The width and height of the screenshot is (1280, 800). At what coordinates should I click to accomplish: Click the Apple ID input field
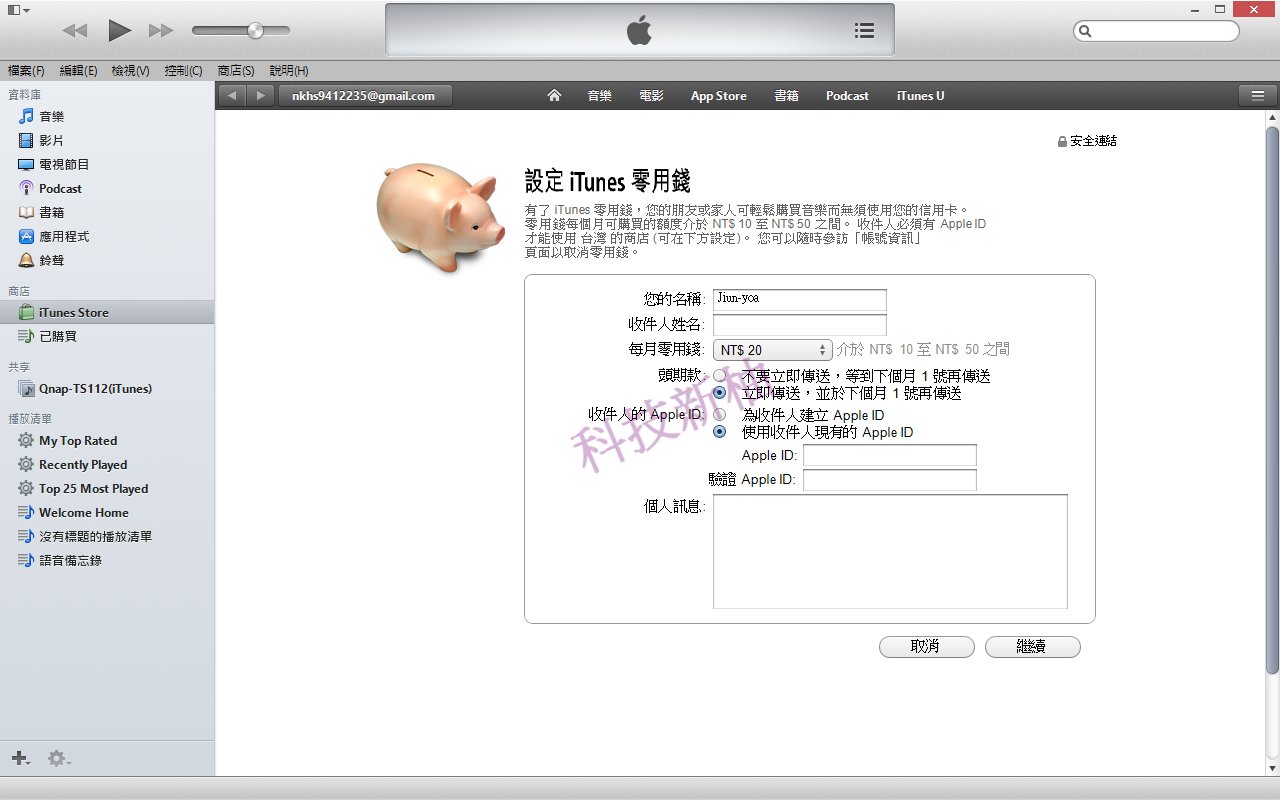pyautogui.click(x=890, y=456)
